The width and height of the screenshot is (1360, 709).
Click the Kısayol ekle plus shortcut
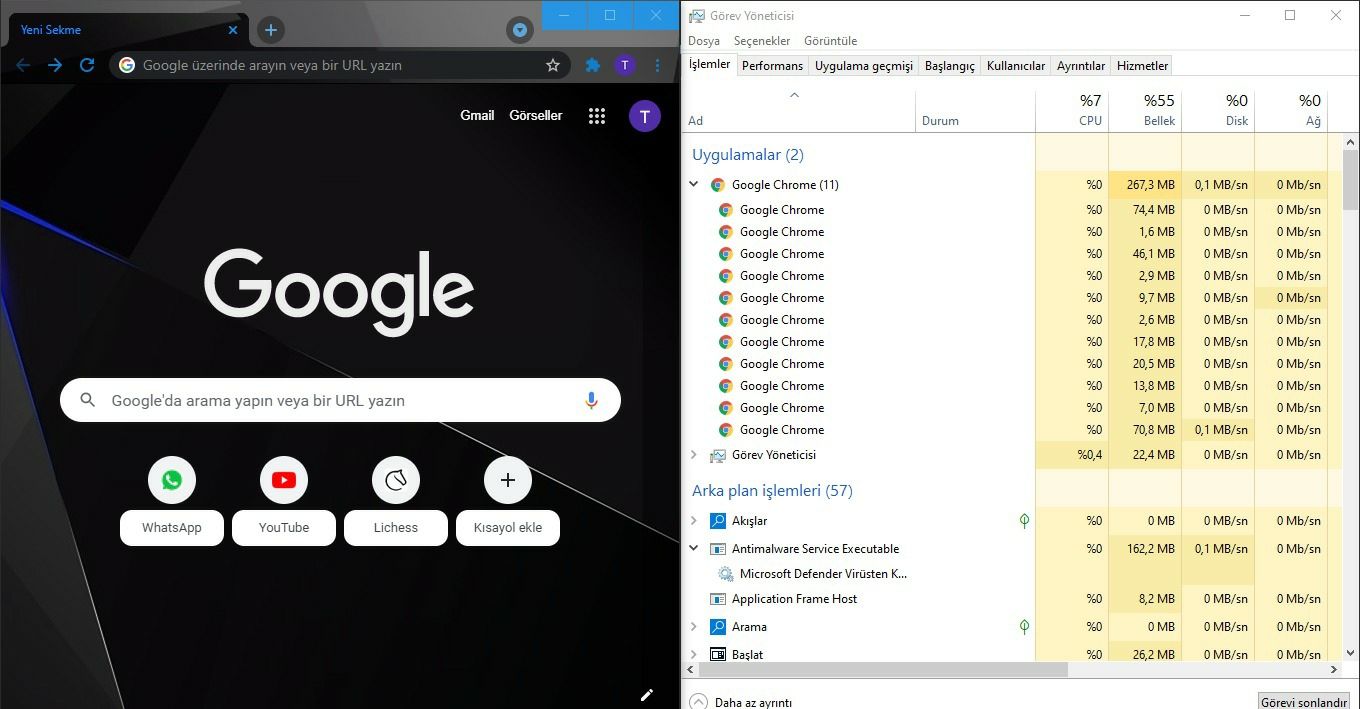pos(508,480)
